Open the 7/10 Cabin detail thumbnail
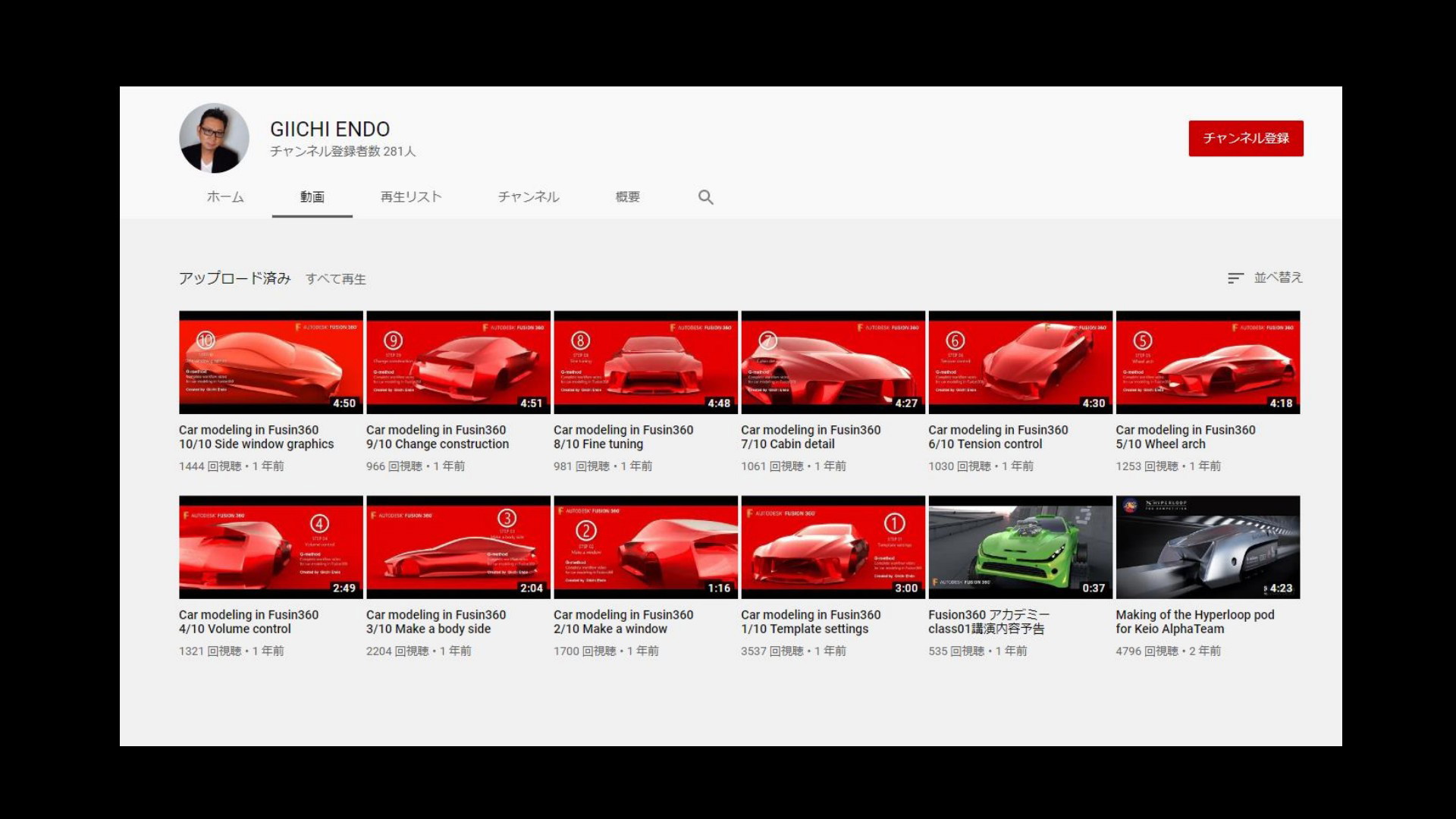1456x819 pixels. pos(833,362)
